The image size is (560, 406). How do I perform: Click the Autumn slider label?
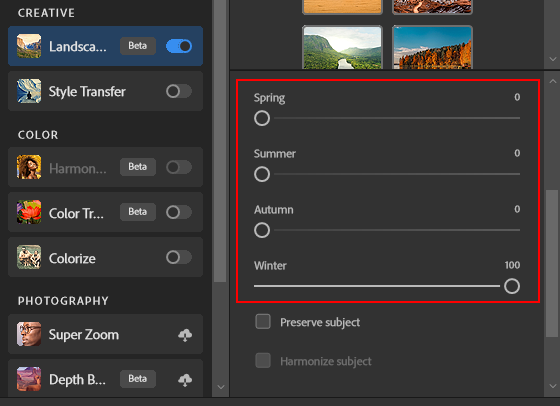pyautogui.click(x=274, y=210)
